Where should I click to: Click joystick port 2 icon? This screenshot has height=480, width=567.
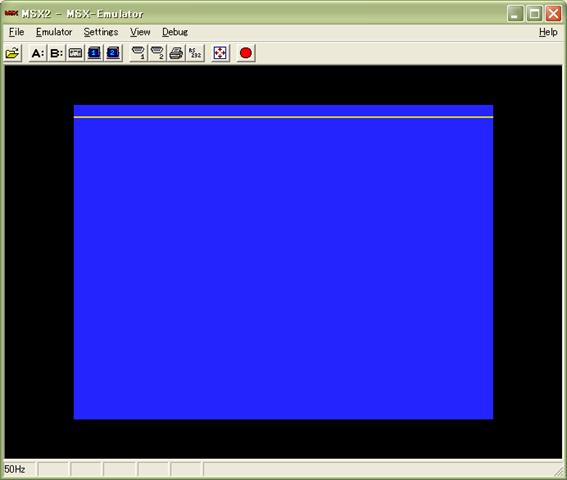tap(157, 53)
